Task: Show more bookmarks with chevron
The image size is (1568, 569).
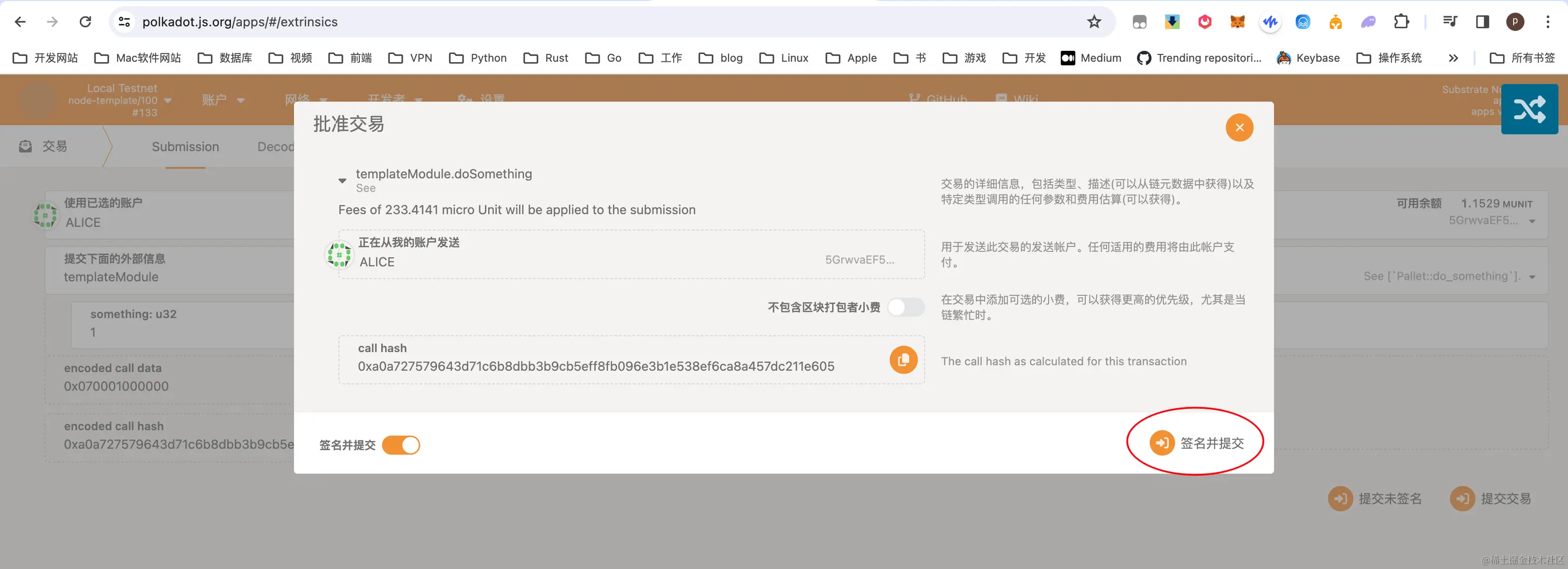Action: coord(1453,58)
